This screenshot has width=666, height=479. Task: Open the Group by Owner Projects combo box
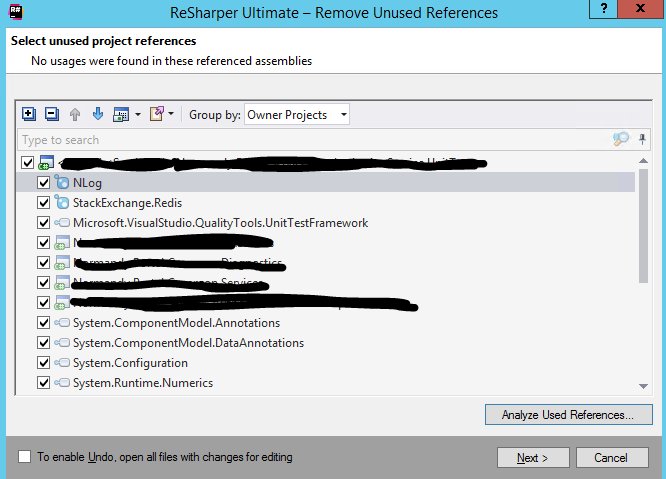pyautogui.click(x=296, y=115)
